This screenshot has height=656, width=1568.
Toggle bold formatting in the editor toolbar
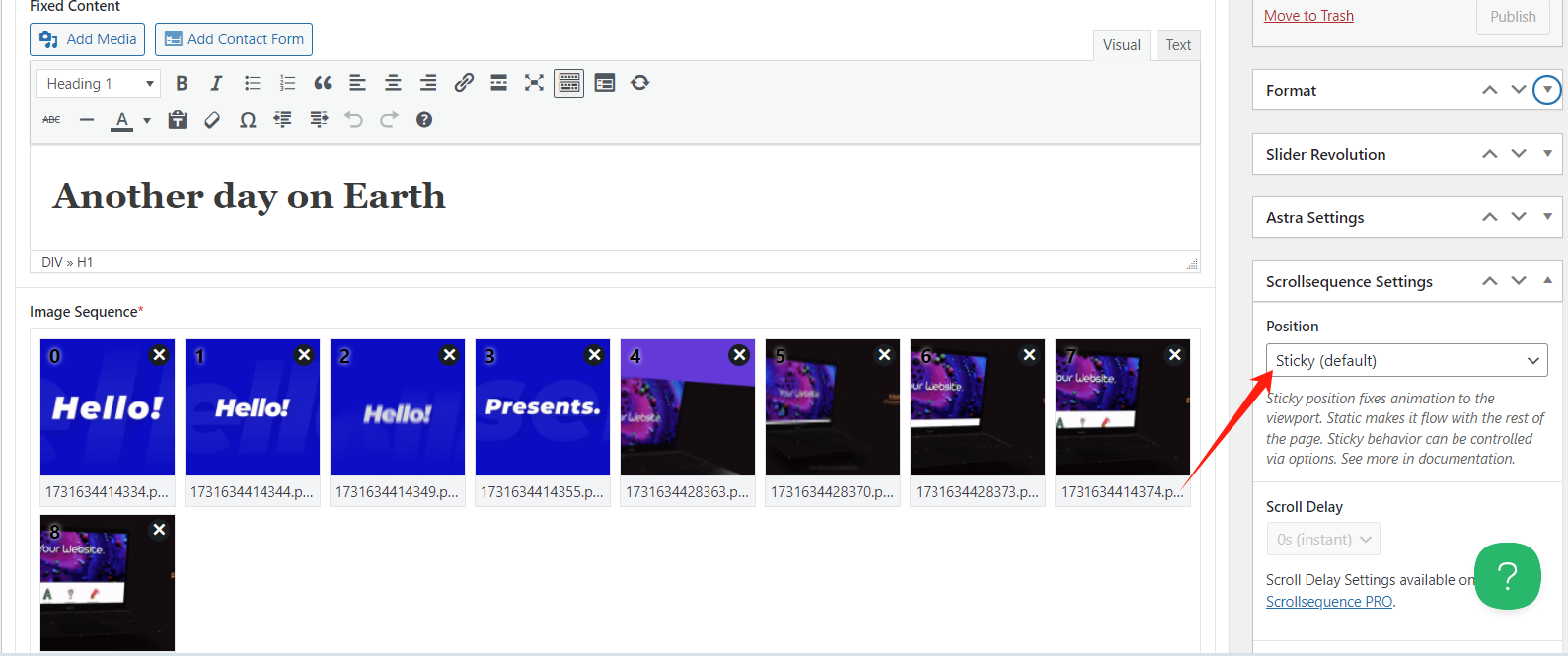click(x=182, y=83)
